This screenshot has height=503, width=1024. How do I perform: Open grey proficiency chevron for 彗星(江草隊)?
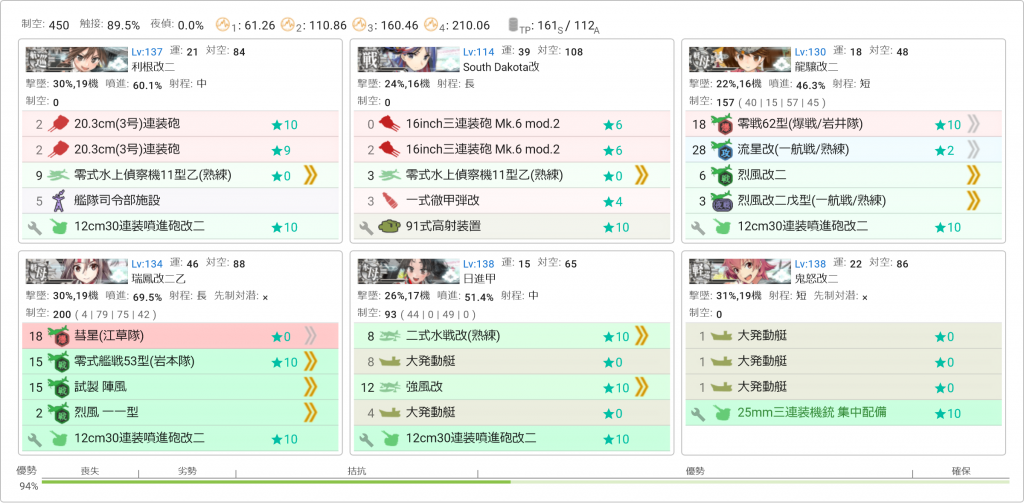tap(311, 337)
